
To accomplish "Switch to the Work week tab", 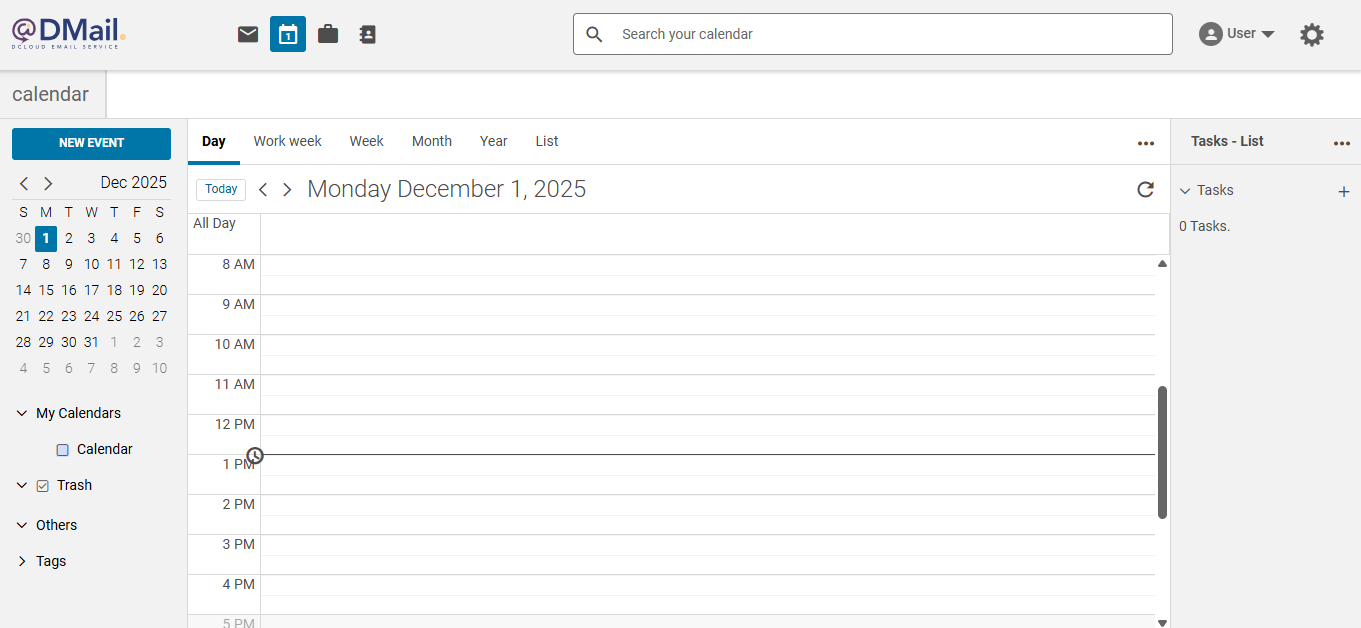I will pyautogui.click(x=287, y=141).
